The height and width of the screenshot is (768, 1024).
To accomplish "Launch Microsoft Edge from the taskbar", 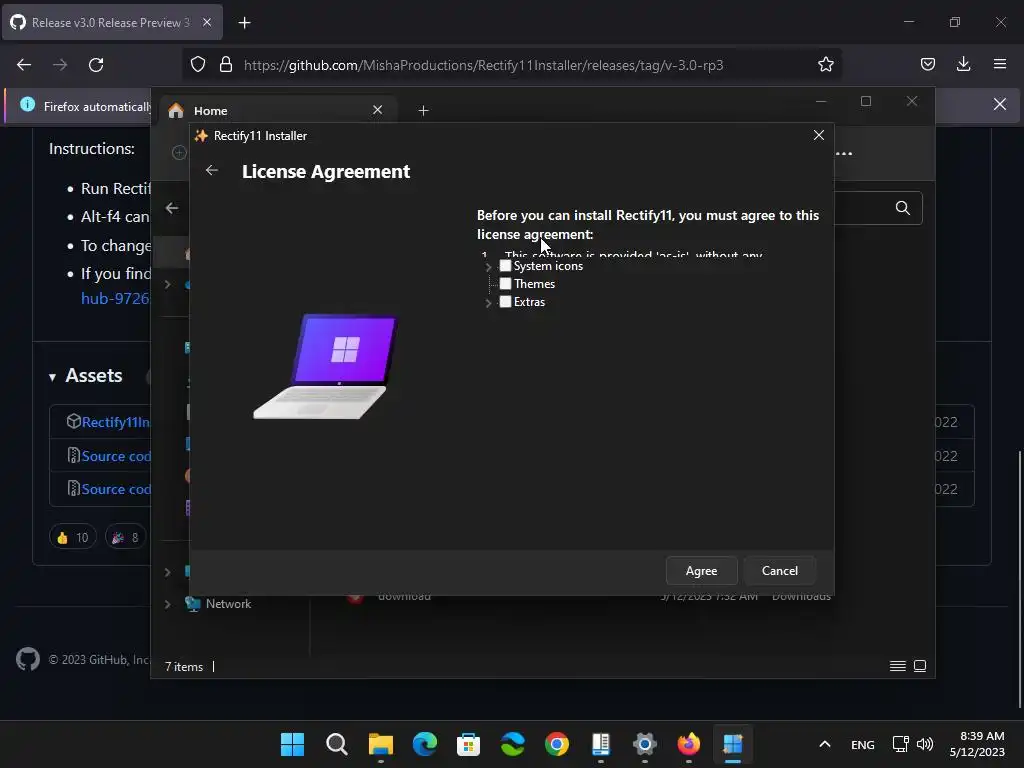I will [x=424, y=744].
